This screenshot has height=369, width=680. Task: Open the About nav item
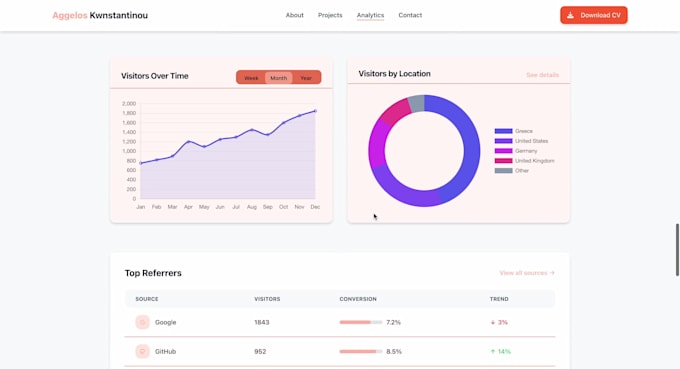(x=294, y=15)
